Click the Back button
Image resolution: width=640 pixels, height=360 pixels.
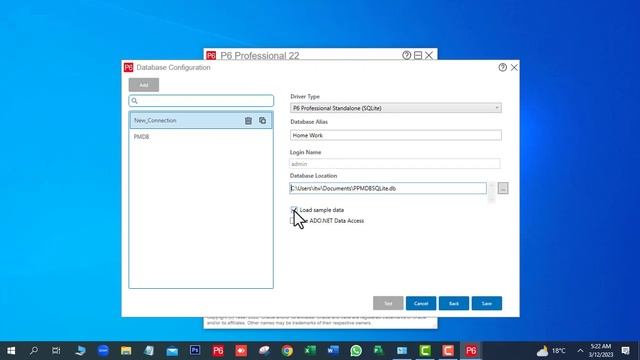click(454, 303)
